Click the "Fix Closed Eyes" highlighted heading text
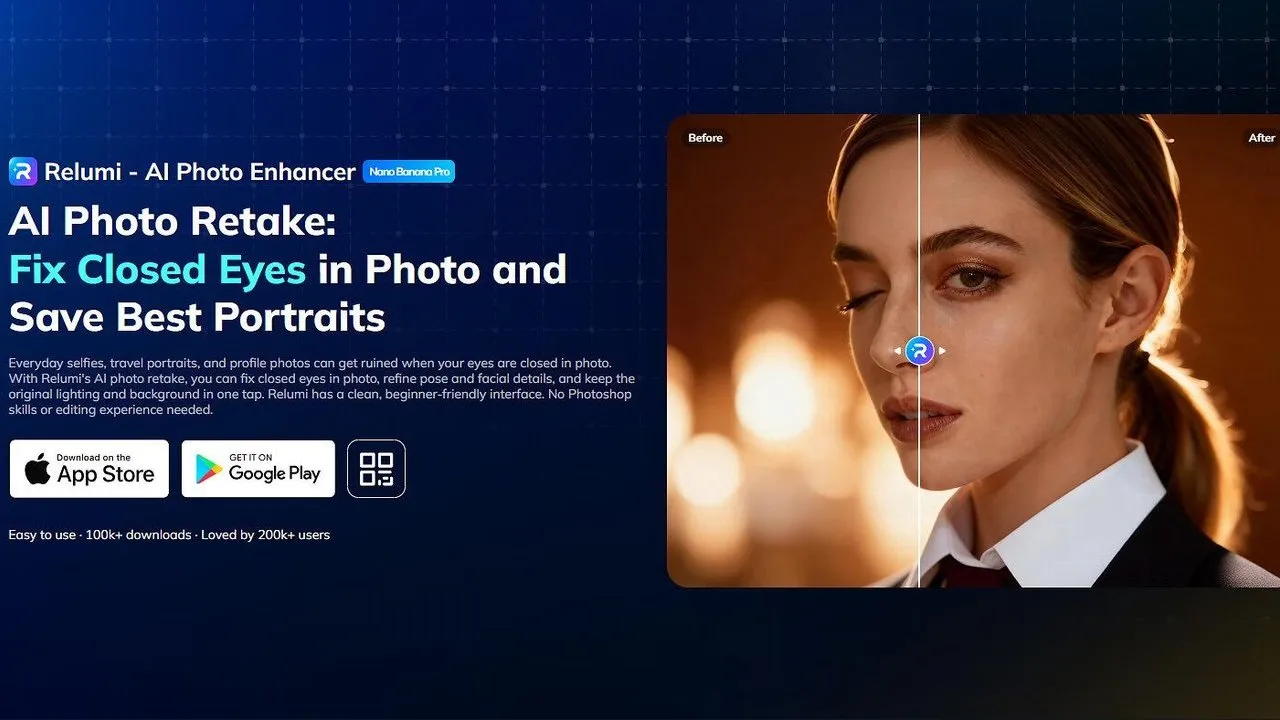The image size is (1280, 720). [157, 269]
